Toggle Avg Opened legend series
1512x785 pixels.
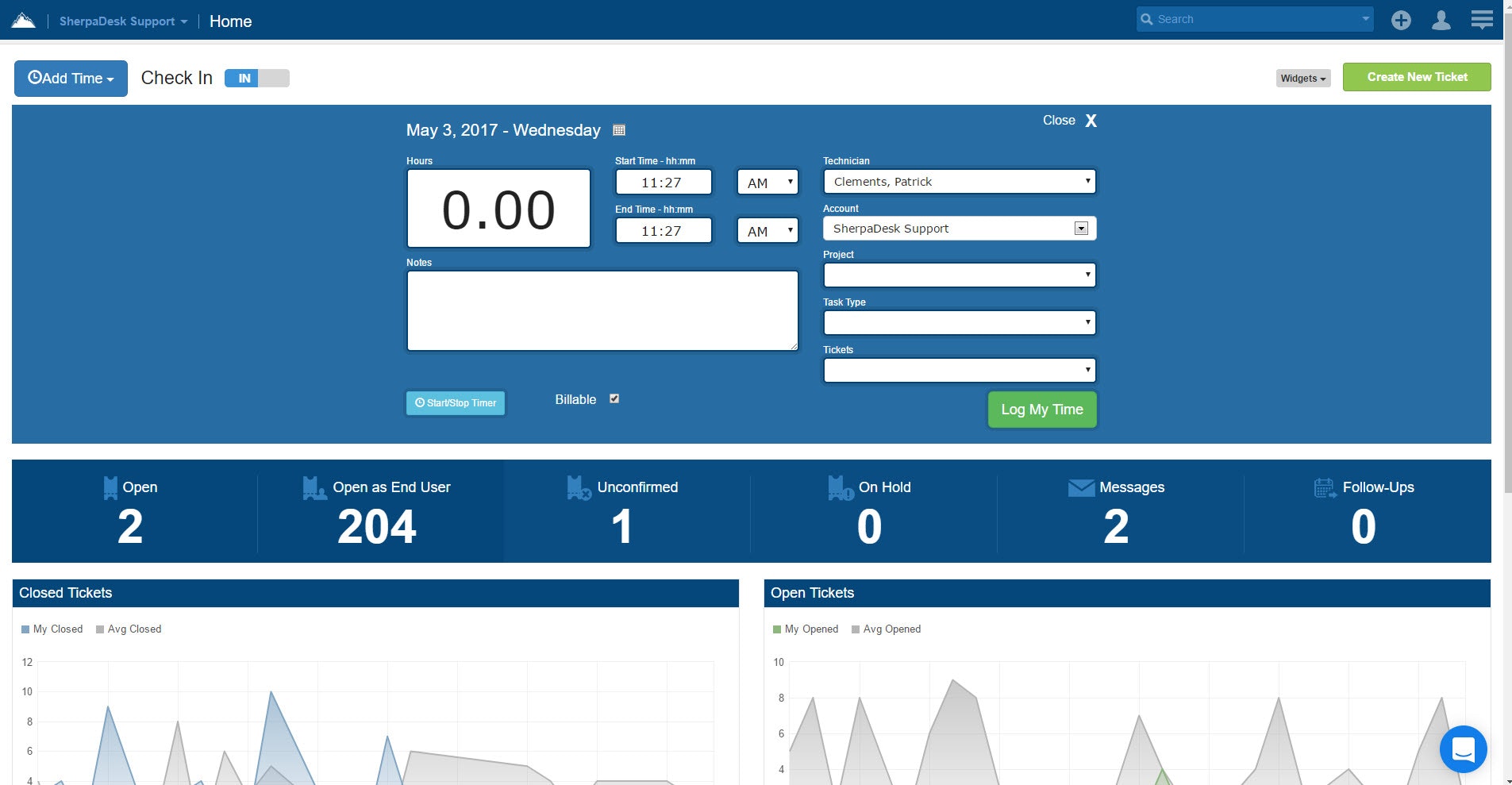click(x=886, y=629)
